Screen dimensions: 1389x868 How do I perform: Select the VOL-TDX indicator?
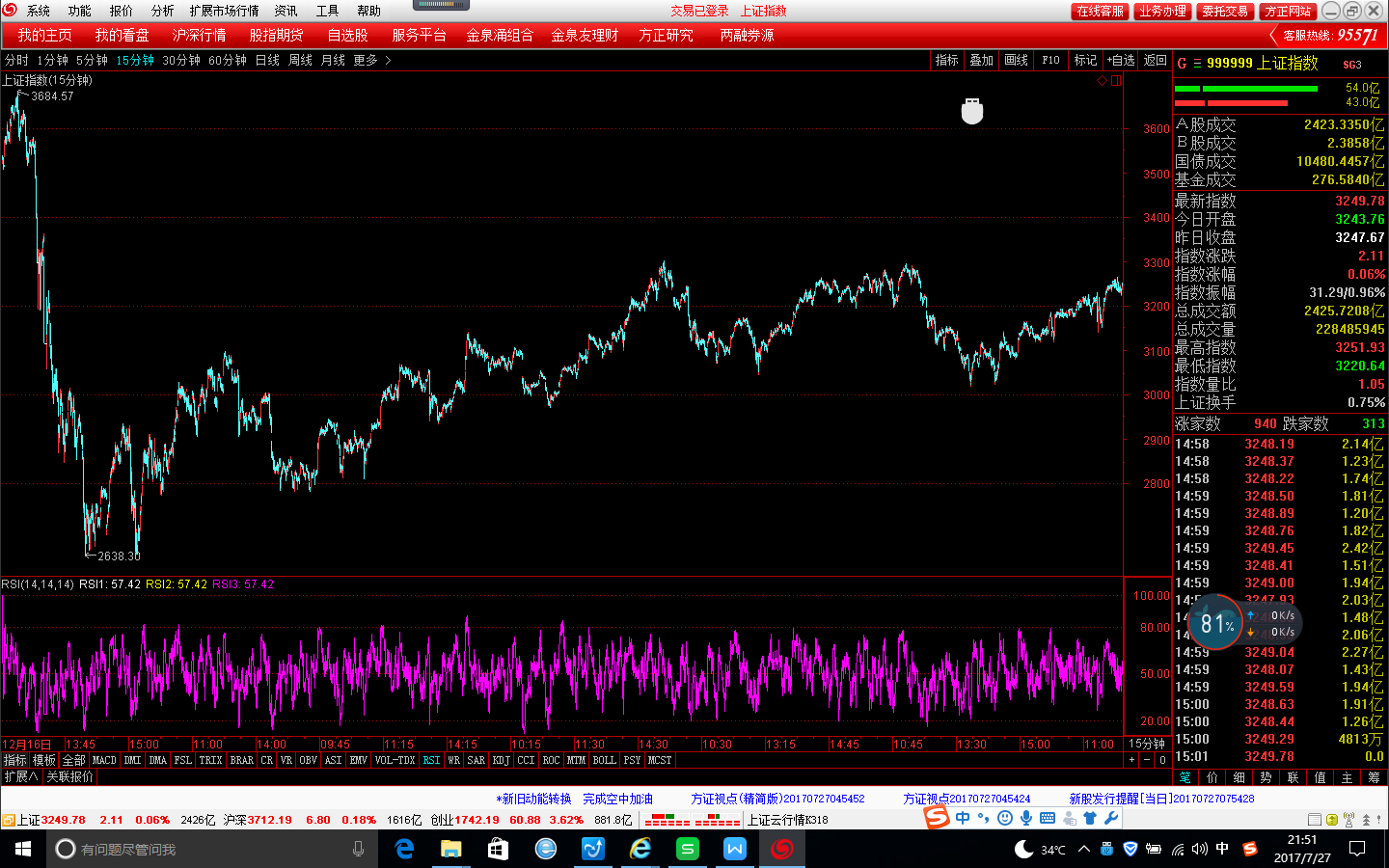point(395,760)
